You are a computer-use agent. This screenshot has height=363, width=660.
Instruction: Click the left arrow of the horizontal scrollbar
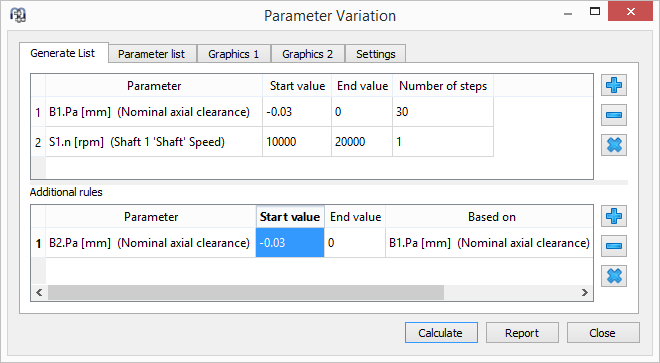[39, 292]
